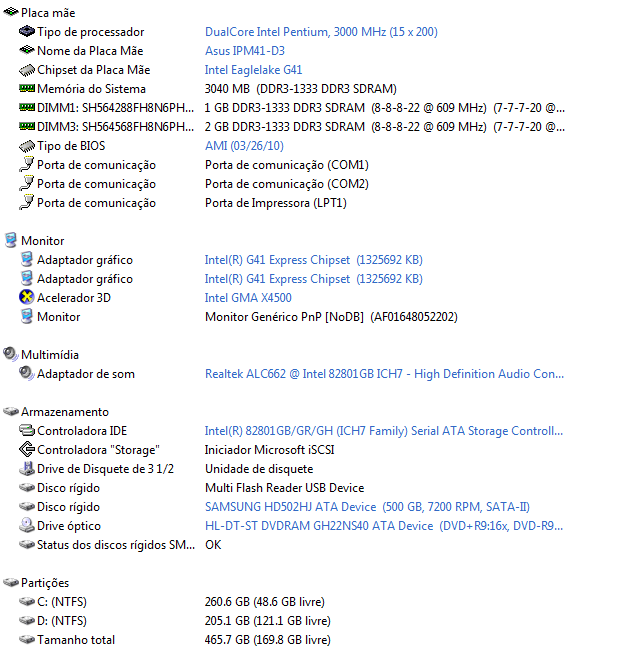Viewport: 624px width, 664px height.
Task: Select the 'Placa mãe' section heading
Action: coord(48,13)
